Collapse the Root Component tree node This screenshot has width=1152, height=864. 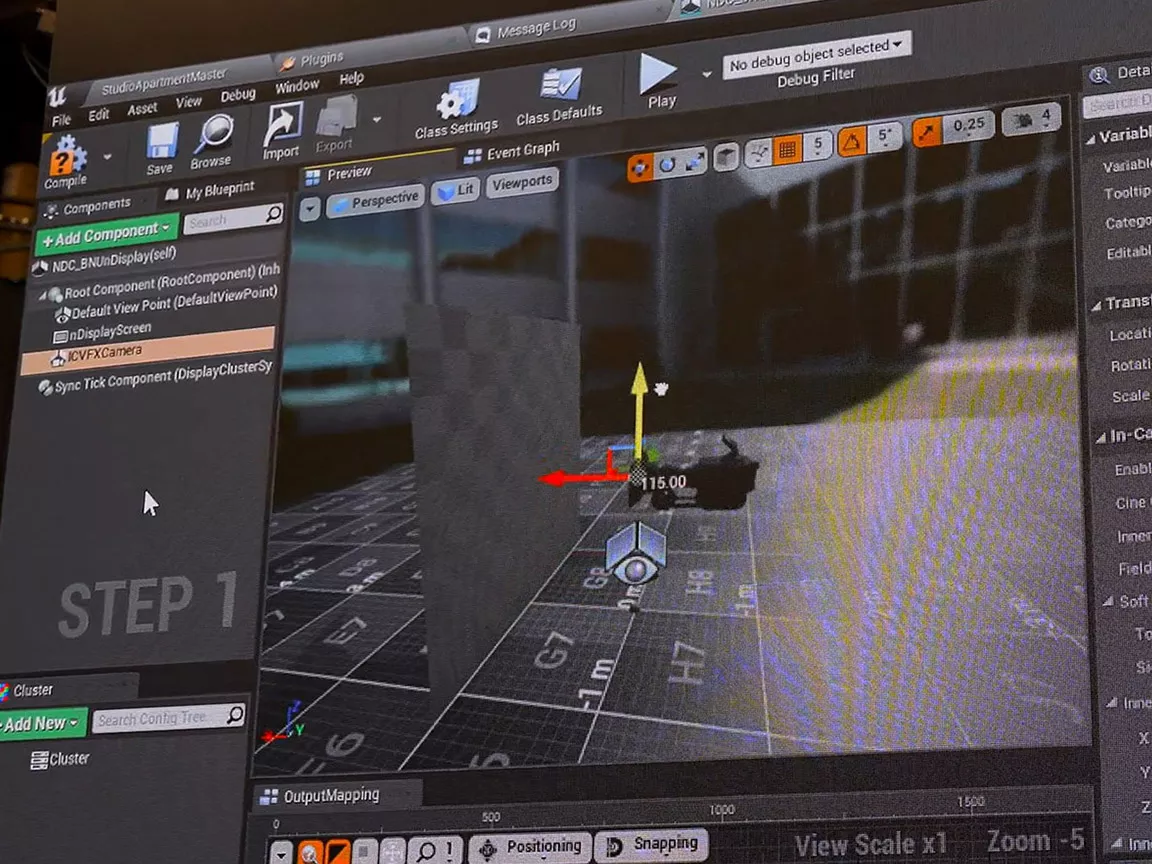coord(43,295)
